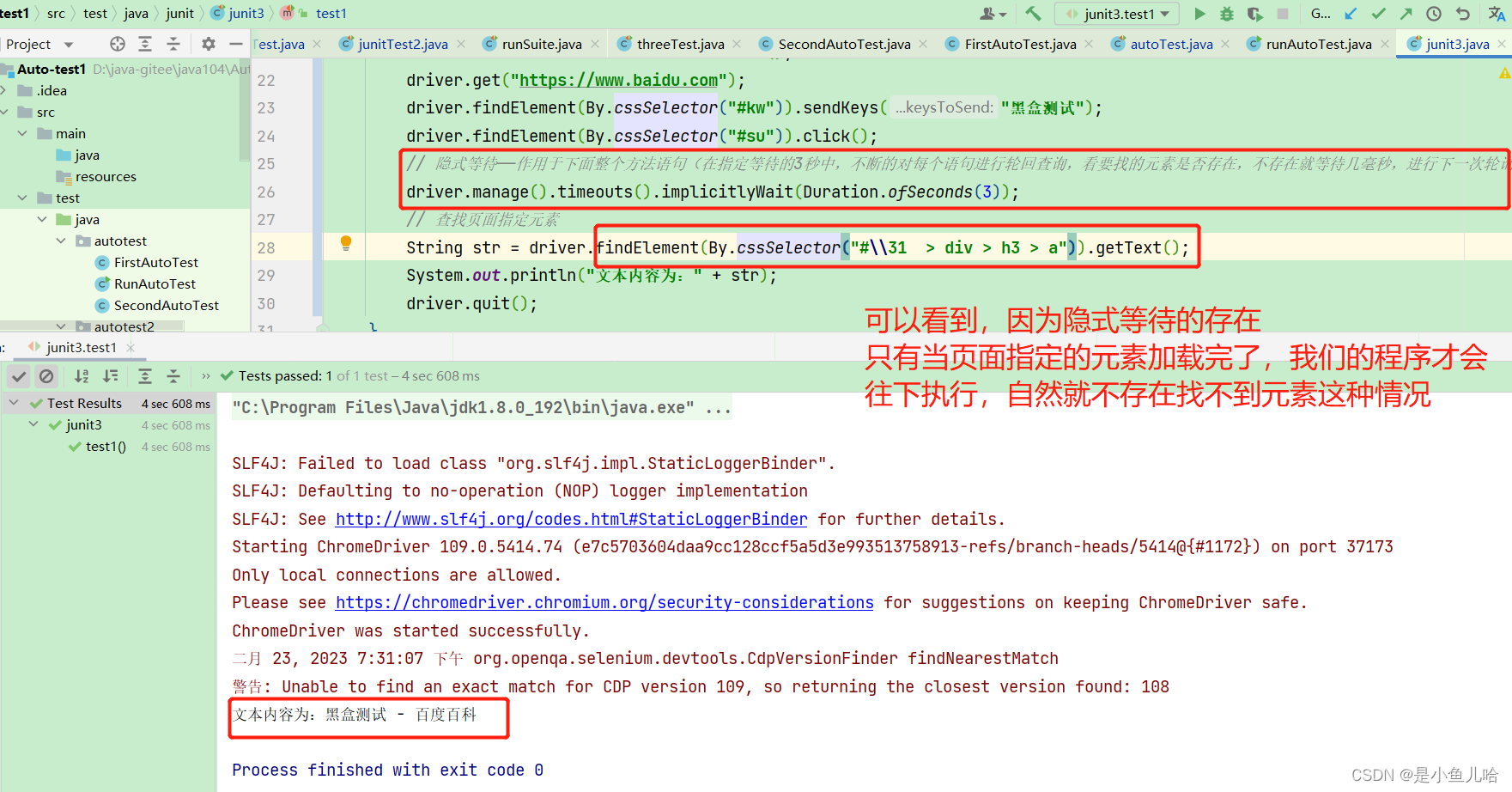Close the junit3.java editor tab

1502,44
